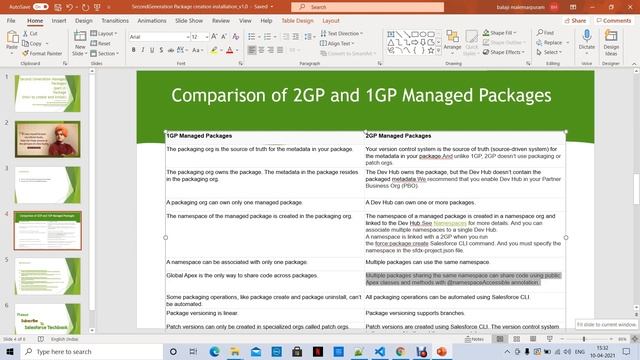Open the Layout dropdown

(x=104, y=33)
